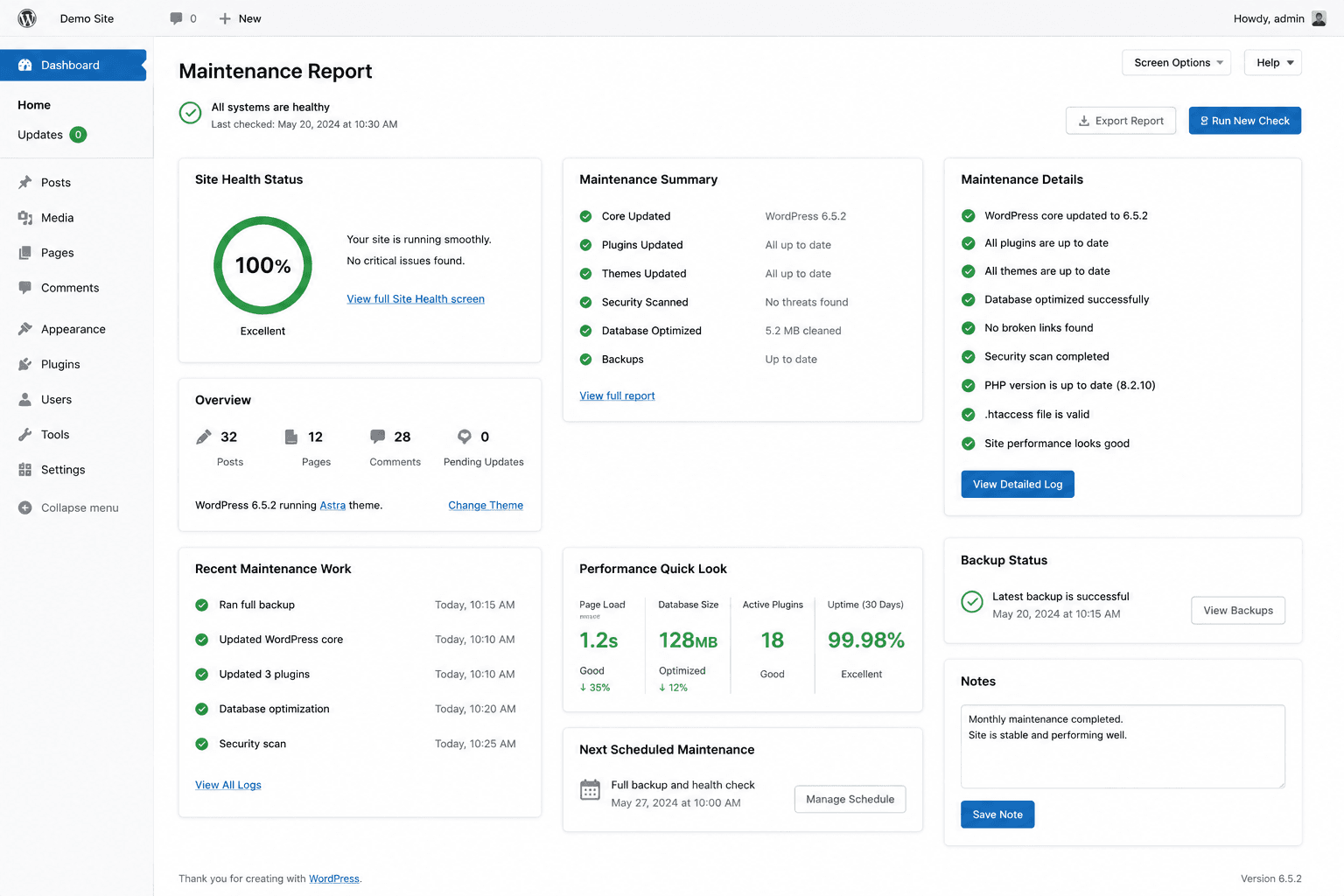Click the Comments icon in sidebar
1344x896 pixels.
pos(25,287)
